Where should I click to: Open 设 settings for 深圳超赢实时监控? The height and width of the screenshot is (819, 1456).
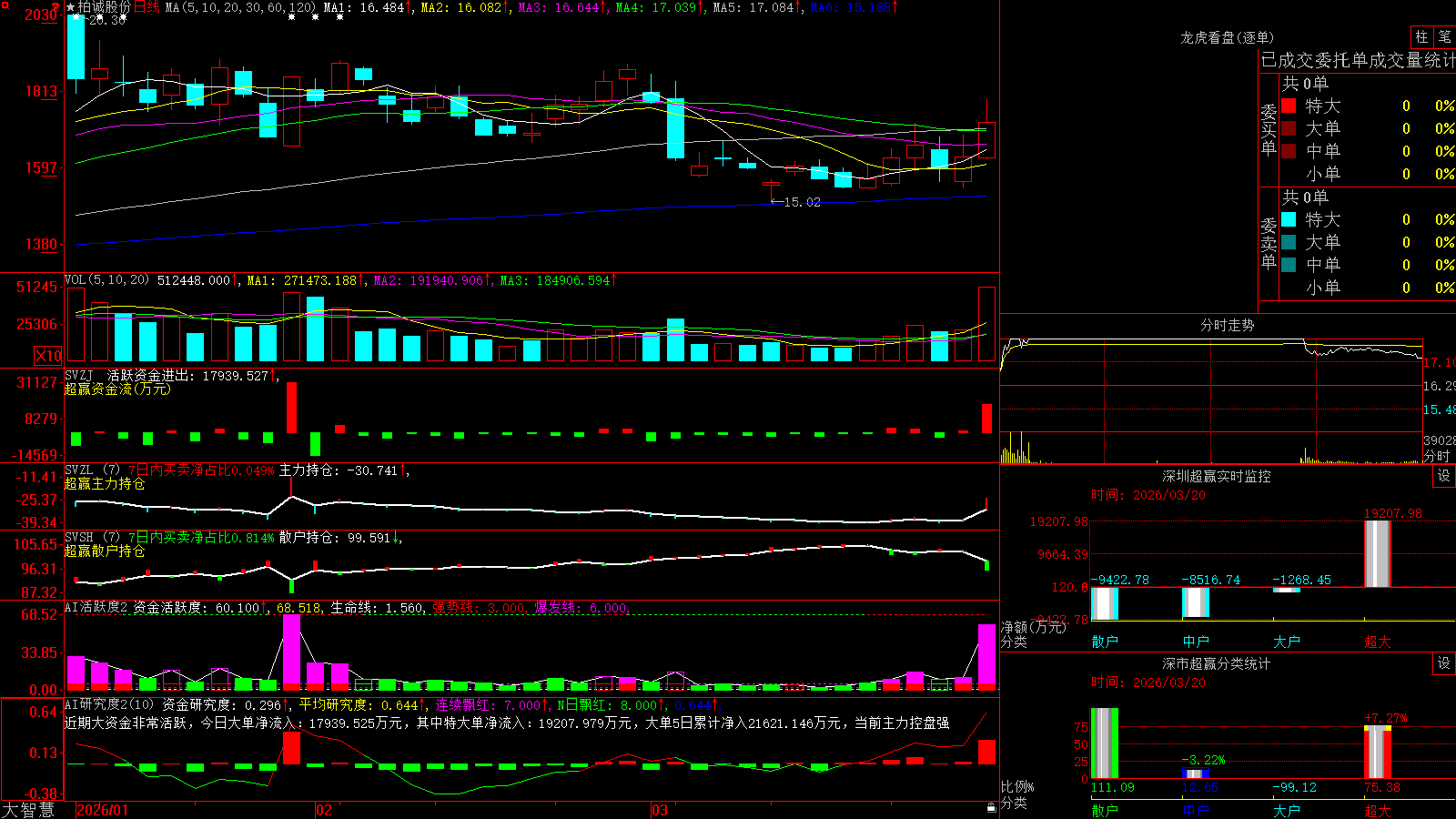click(x=1444, y=476)
